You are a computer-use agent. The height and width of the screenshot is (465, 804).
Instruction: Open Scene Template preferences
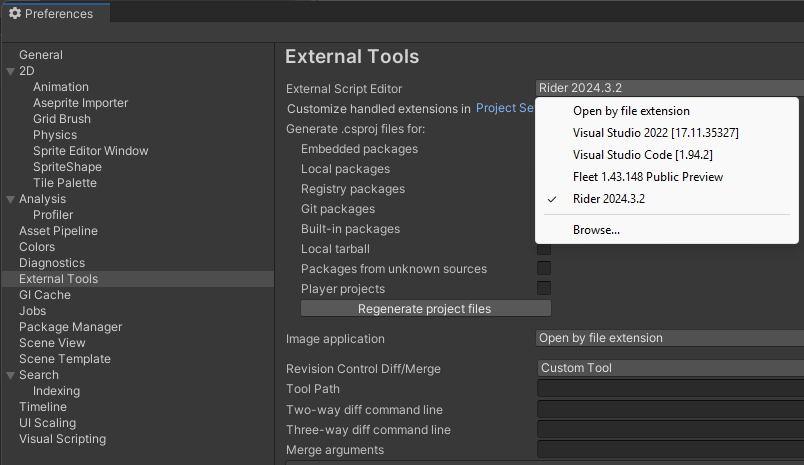pos(65,358)
